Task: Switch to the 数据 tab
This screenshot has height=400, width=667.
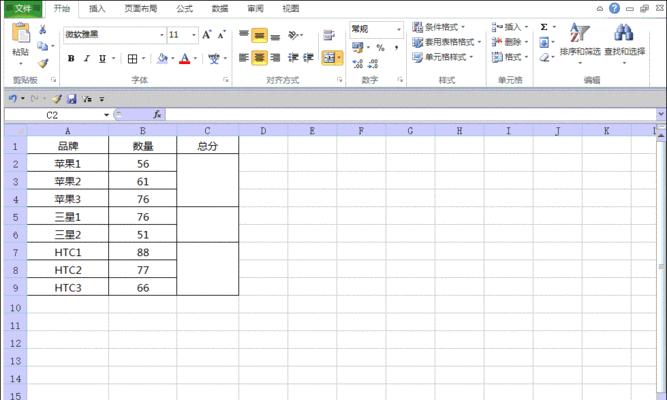Action: tap(220, 9)
